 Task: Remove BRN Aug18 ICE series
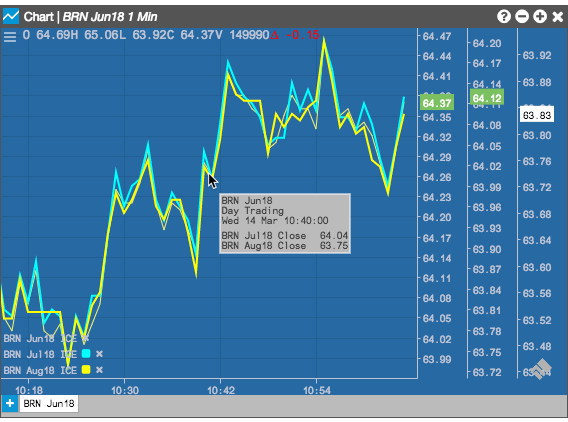point(99,370)
